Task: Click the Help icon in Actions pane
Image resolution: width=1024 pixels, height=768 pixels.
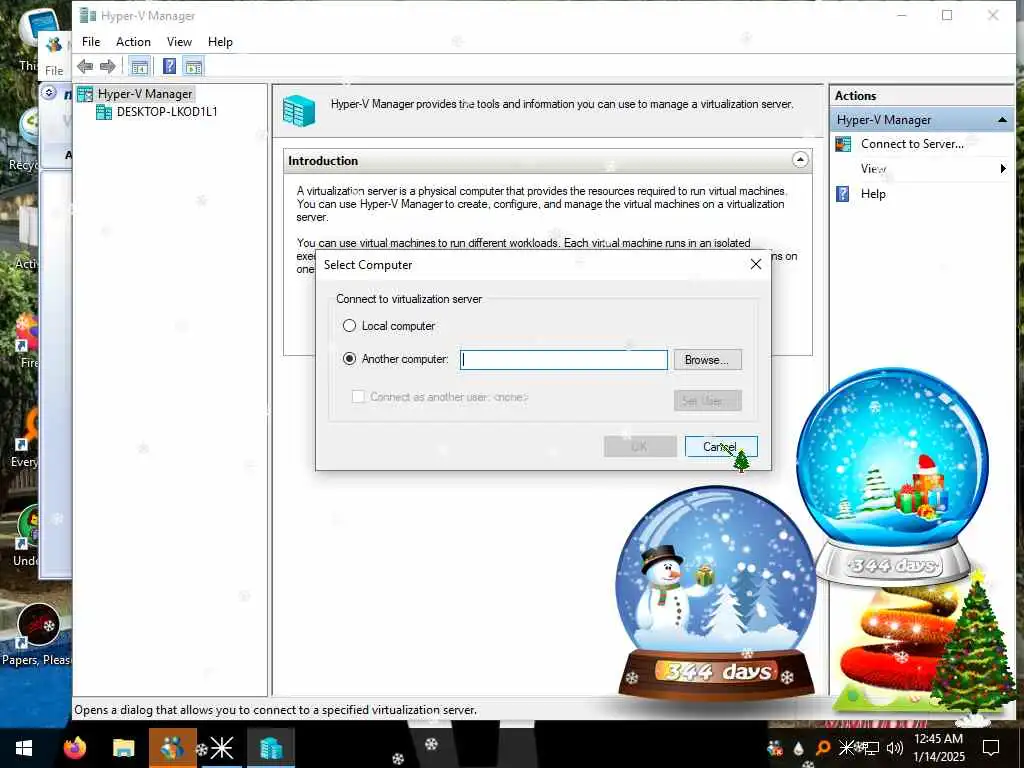Action: pyautogui.click(x=842, y=194)
